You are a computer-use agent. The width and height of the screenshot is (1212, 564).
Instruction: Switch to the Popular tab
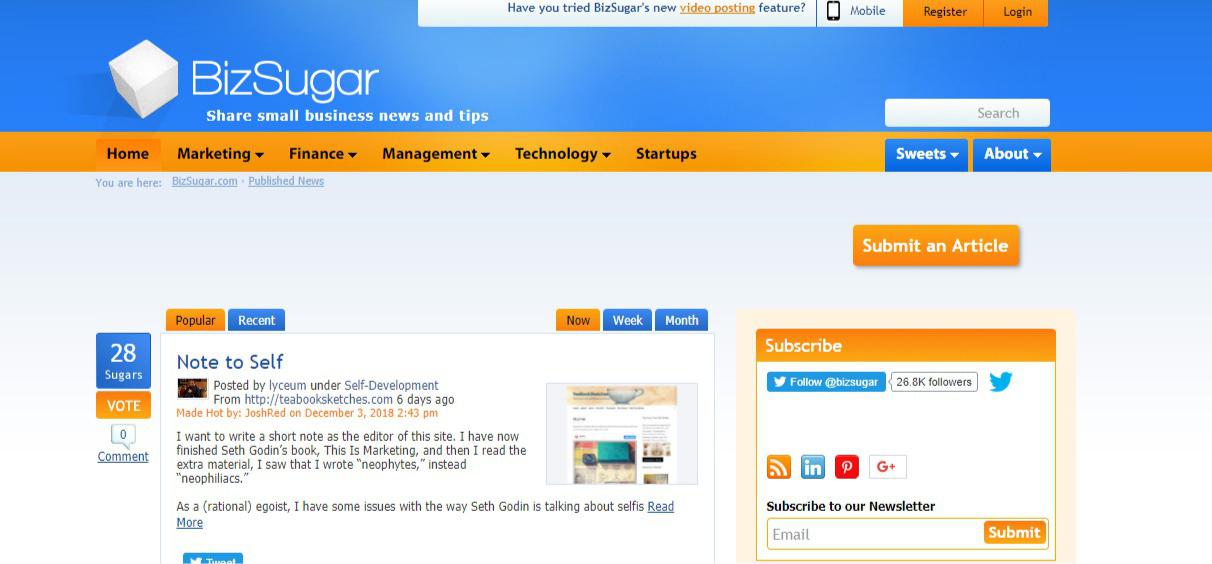(x=195, y=320)
